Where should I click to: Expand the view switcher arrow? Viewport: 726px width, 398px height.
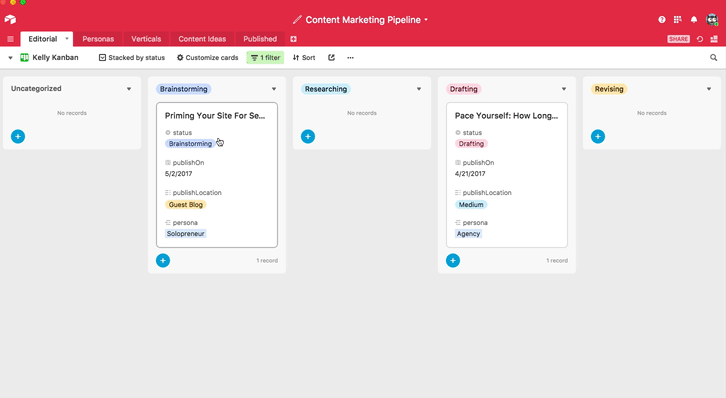(x=10, y=58)
